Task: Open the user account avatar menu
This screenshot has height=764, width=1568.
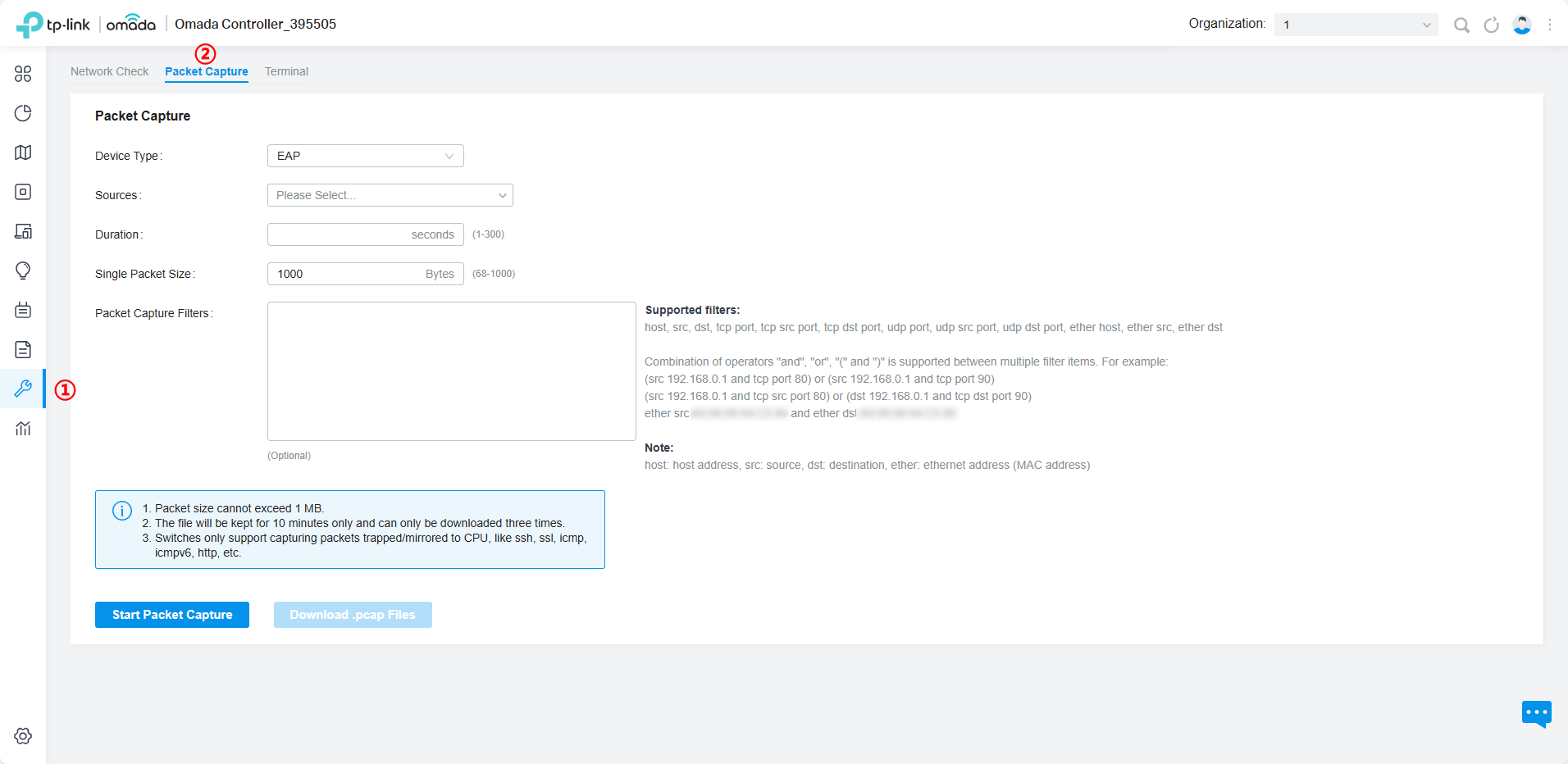Action: click(1522, 25)
